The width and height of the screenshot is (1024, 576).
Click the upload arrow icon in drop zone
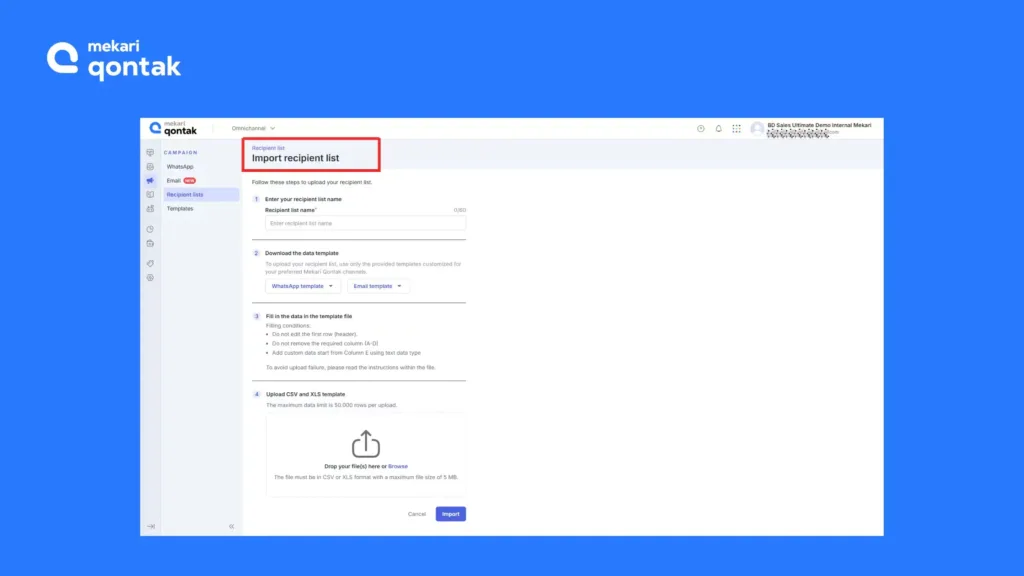pyautogui.click(x=366, y=444)
